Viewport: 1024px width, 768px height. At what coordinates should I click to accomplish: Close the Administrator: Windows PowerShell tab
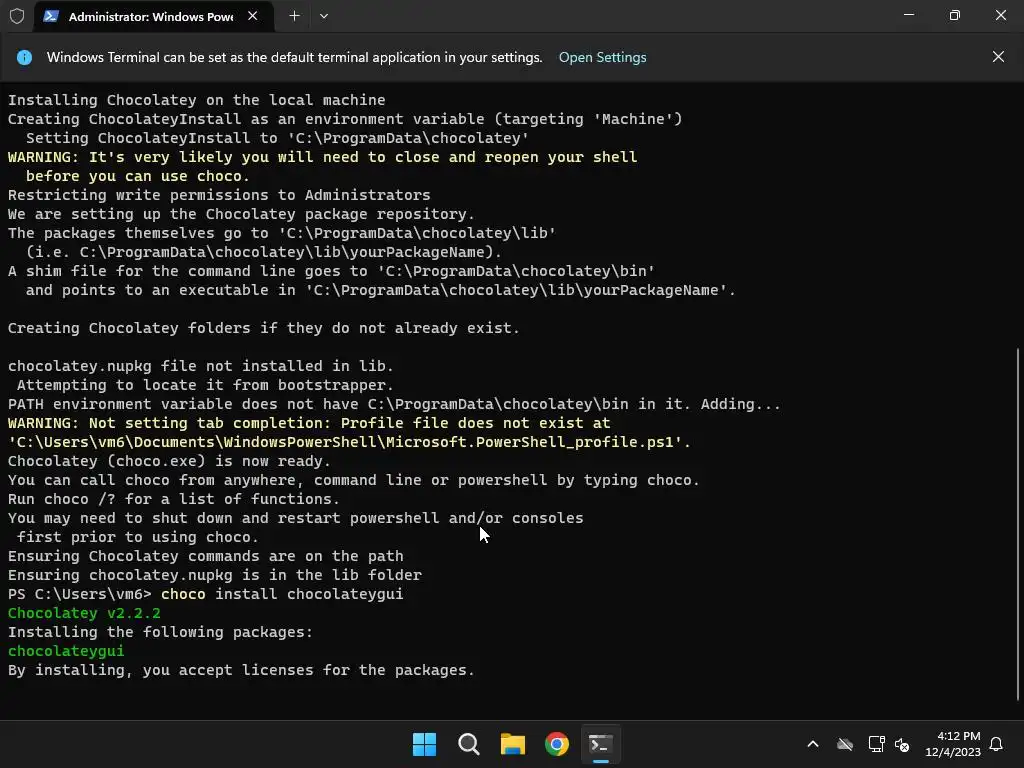(x=253, y=16)
